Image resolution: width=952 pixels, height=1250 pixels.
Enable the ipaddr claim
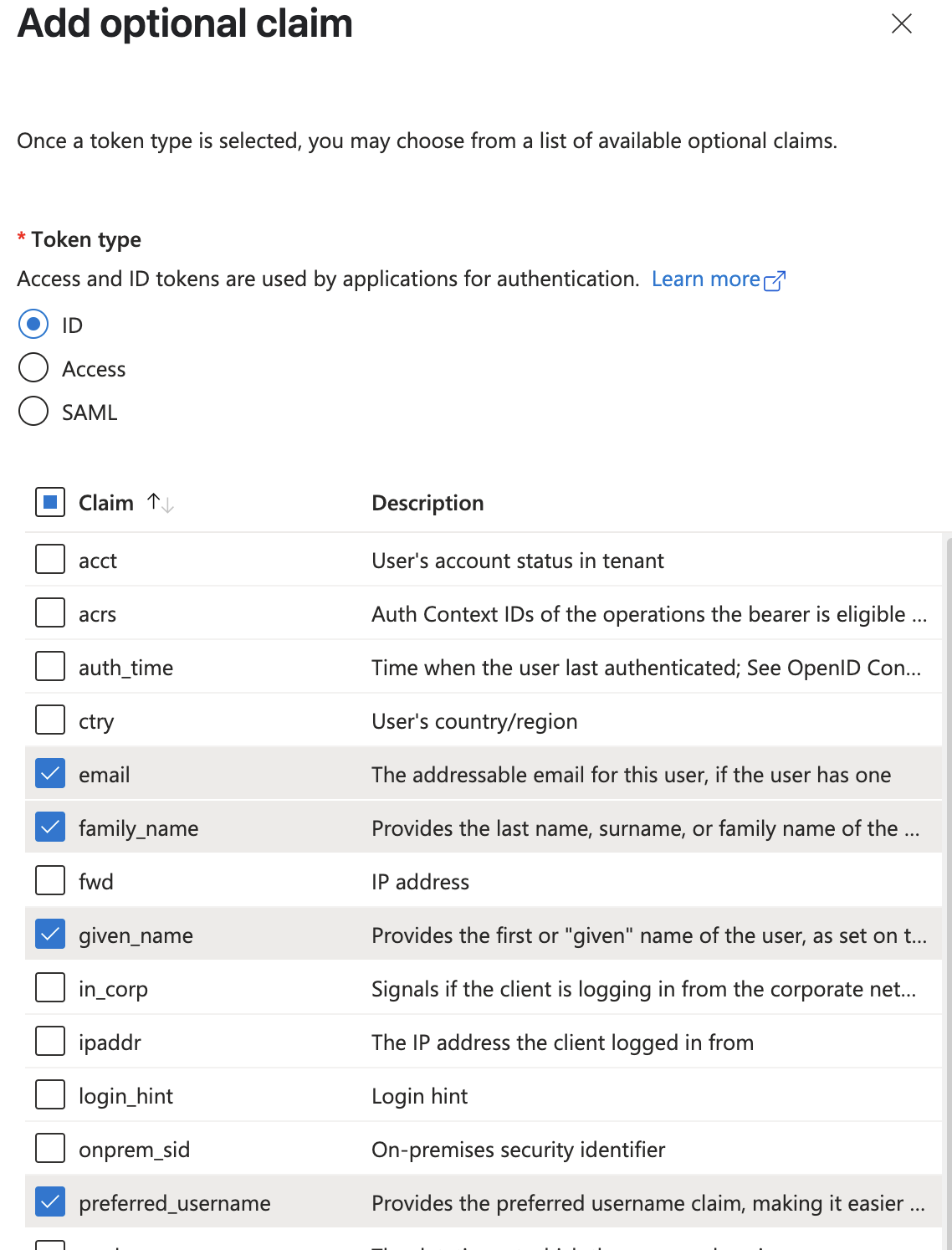(x=49, y=1041)
